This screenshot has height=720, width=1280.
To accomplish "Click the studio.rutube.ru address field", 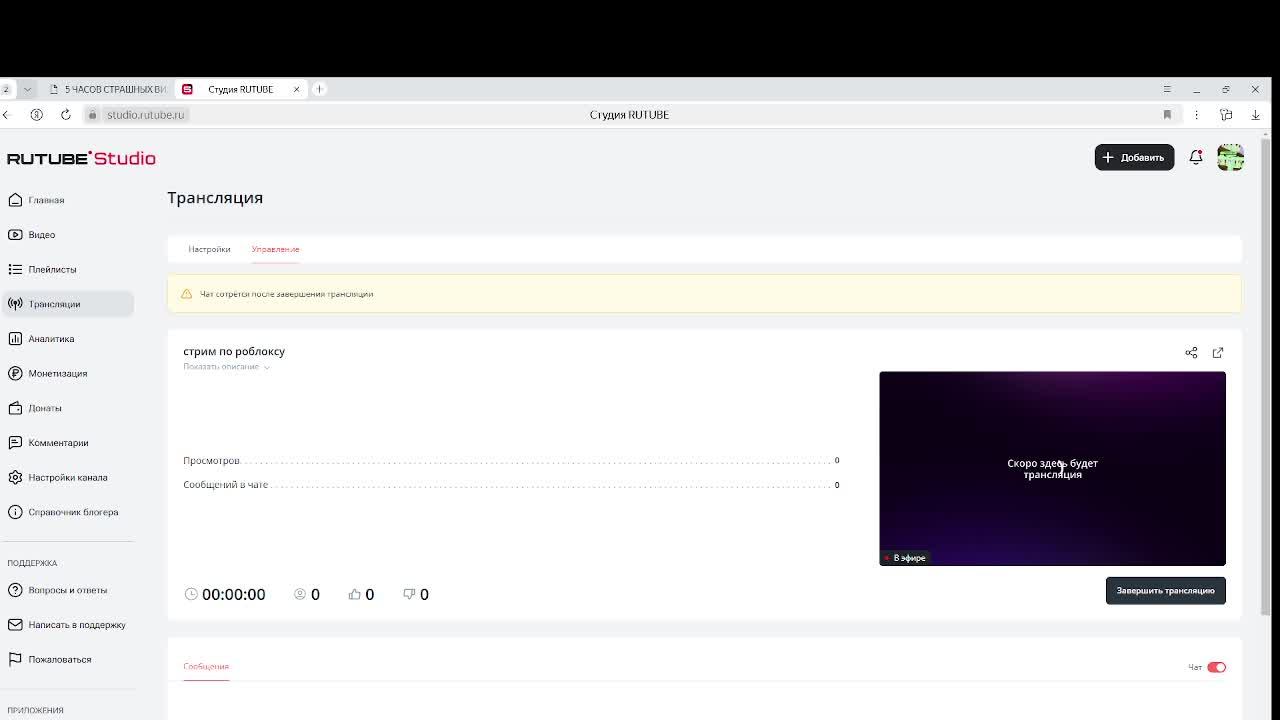I will click(x=146, y=115).
